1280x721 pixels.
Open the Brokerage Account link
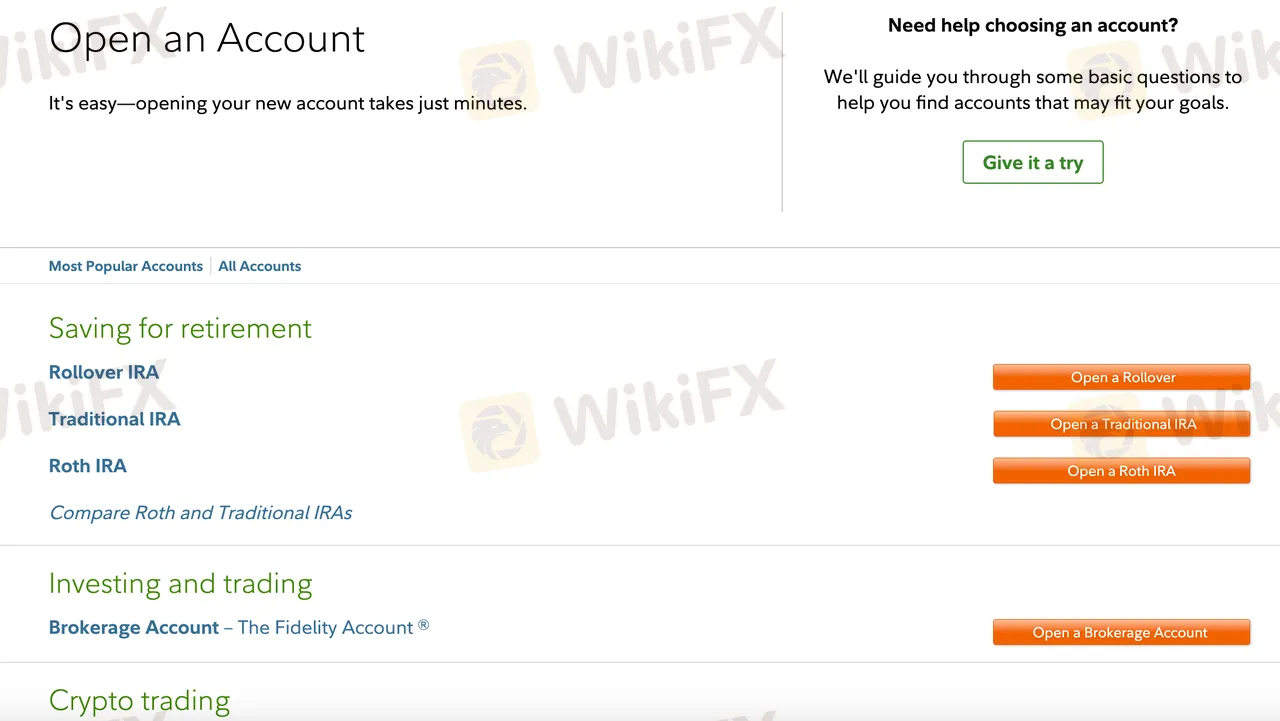coord(134,628)
